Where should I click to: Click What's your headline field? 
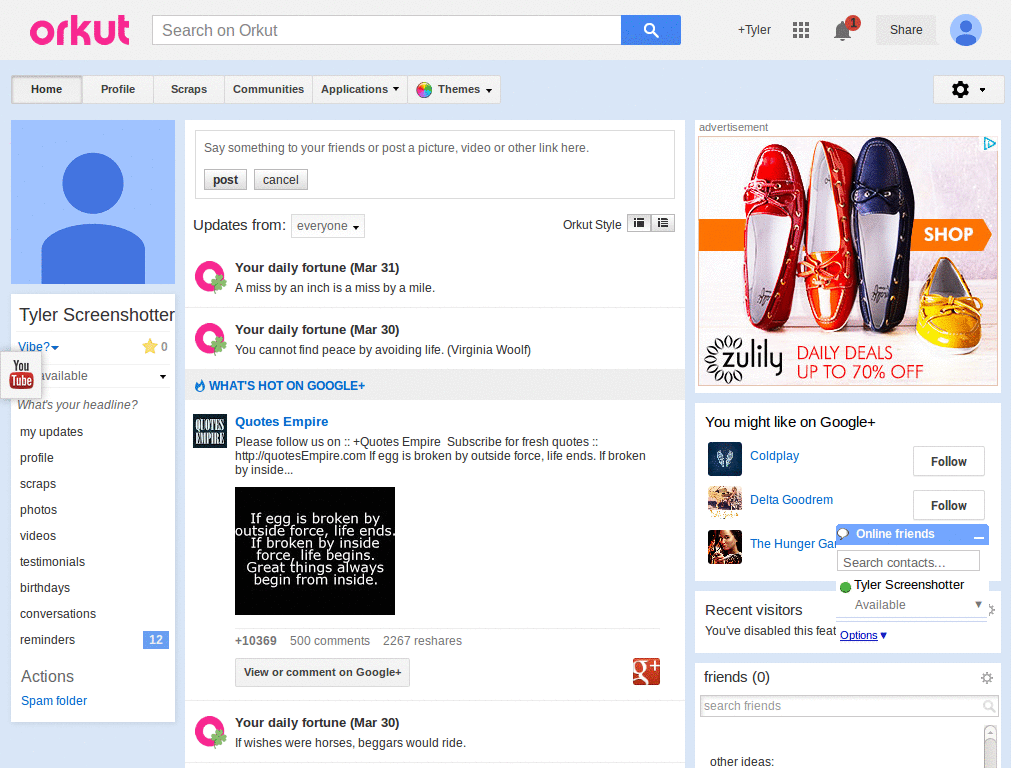pyautogui.click(x=78, y=405)
